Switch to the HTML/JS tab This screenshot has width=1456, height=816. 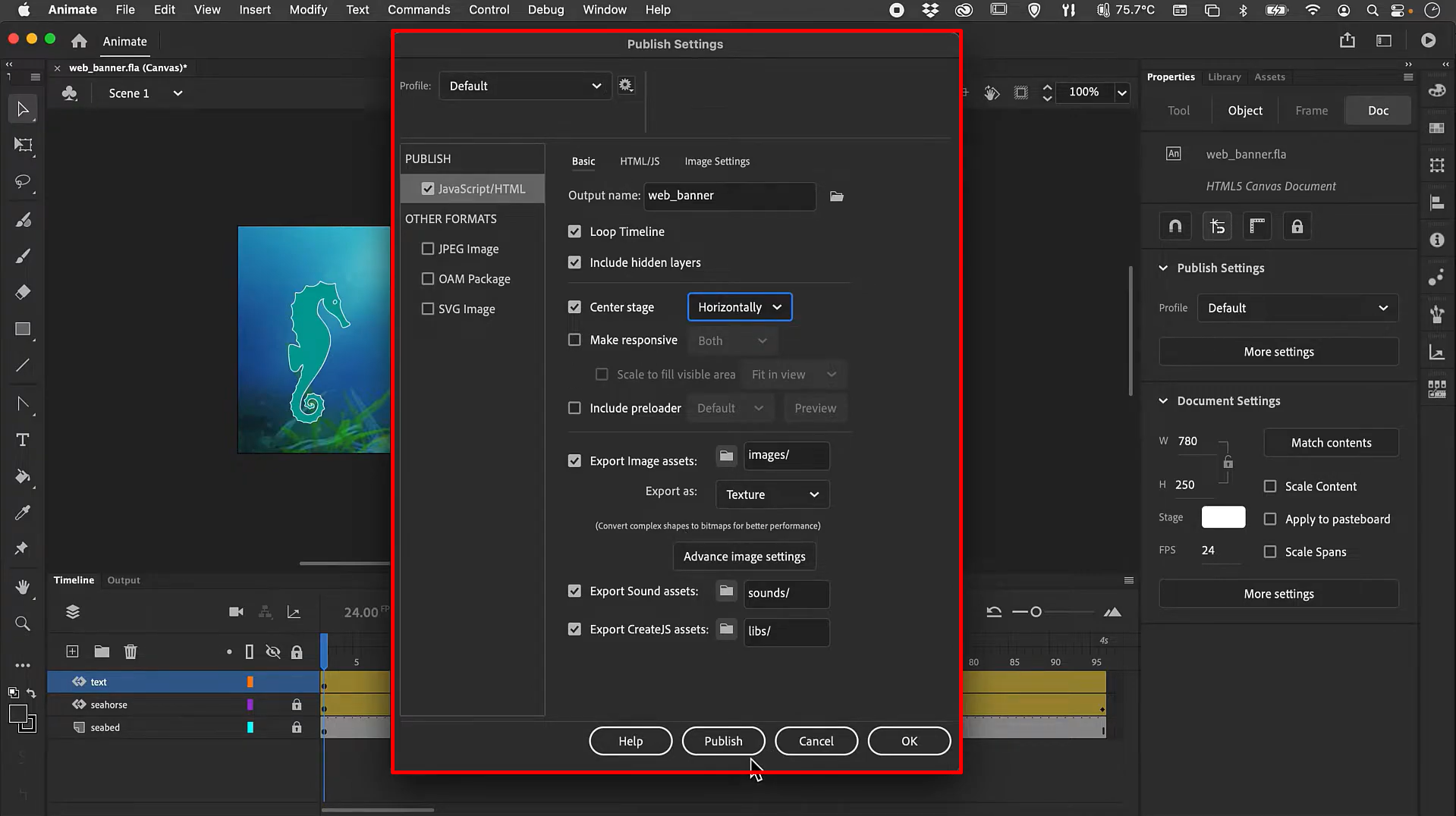pyautogui.click(x=640, y=161)
